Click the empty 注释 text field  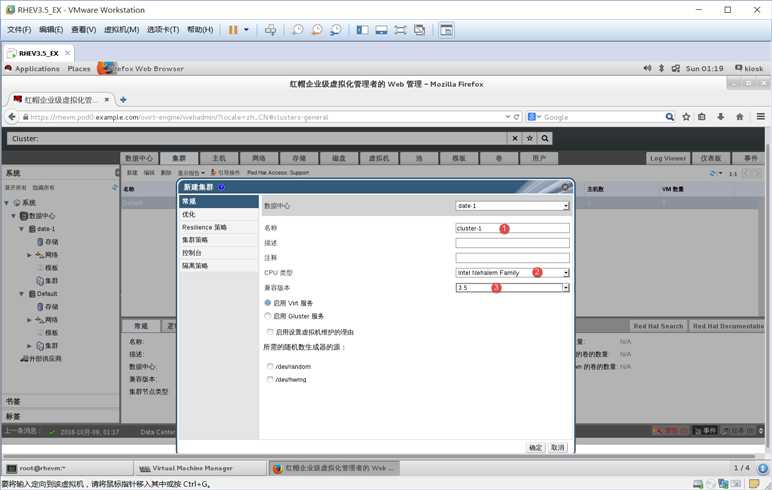[x=513, y=258]
